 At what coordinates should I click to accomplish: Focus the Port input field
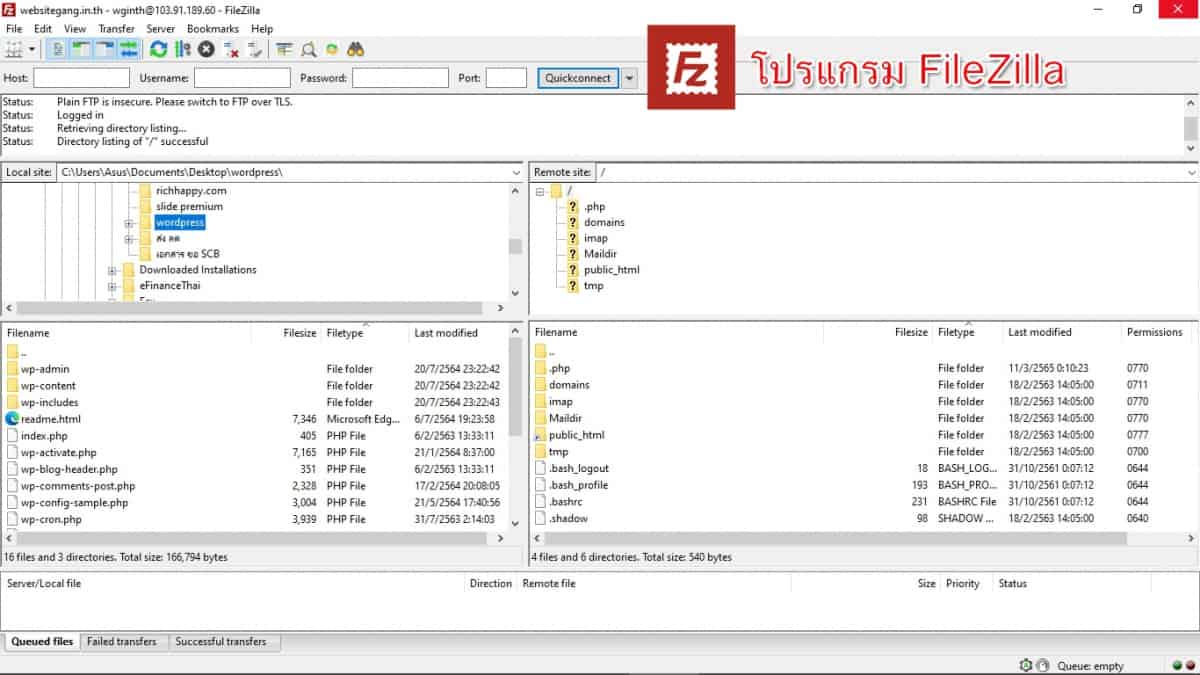506,78
